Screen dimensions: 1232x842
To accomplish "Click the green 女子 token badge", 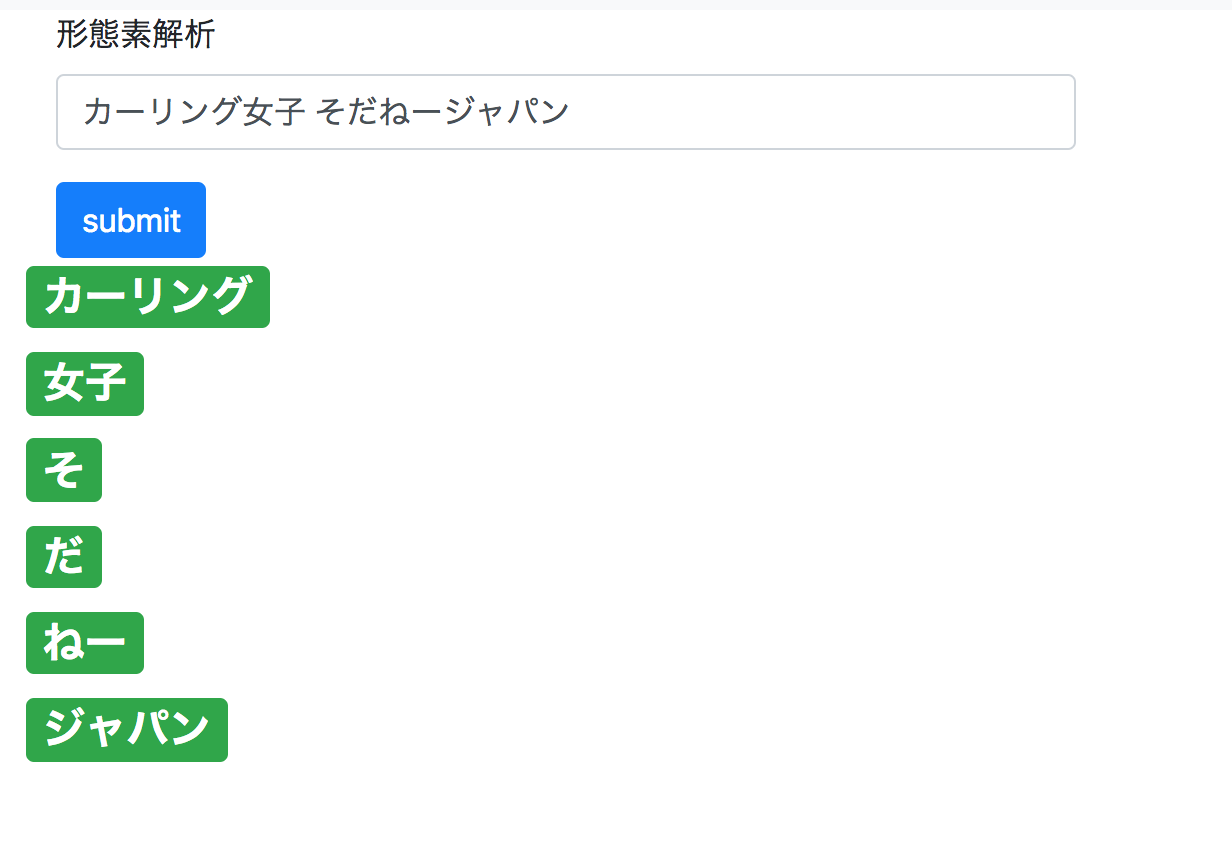I will tap(85, 383).
